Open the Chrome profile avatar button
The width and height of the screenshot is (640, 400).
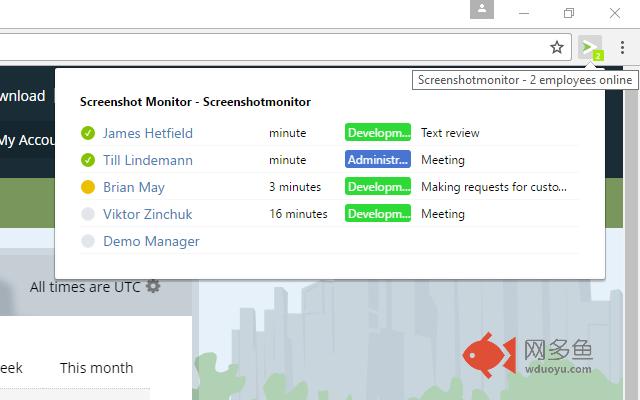click(x=482, y=9)
